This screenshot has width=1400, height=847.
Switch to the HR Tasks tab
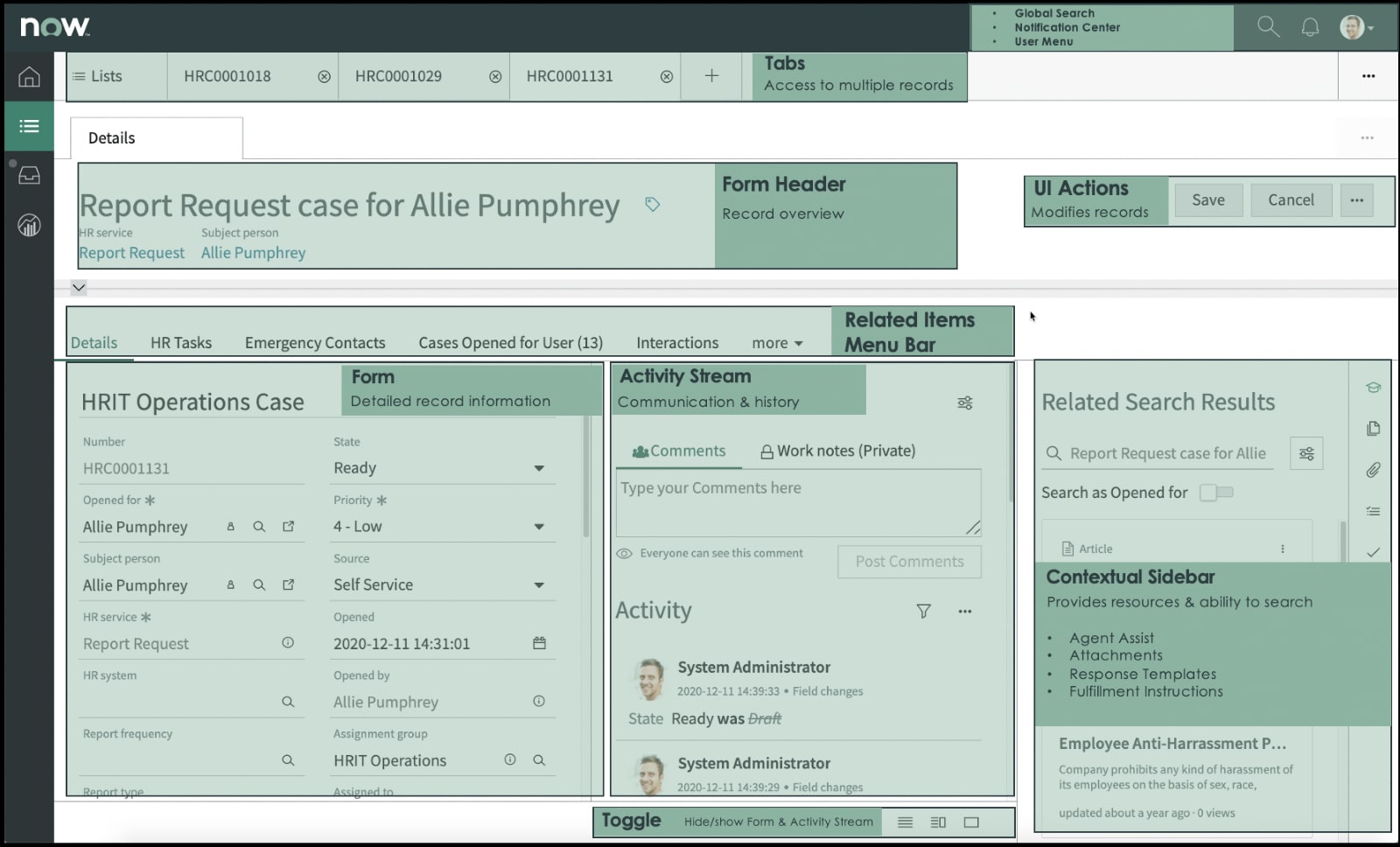(181, 342)
